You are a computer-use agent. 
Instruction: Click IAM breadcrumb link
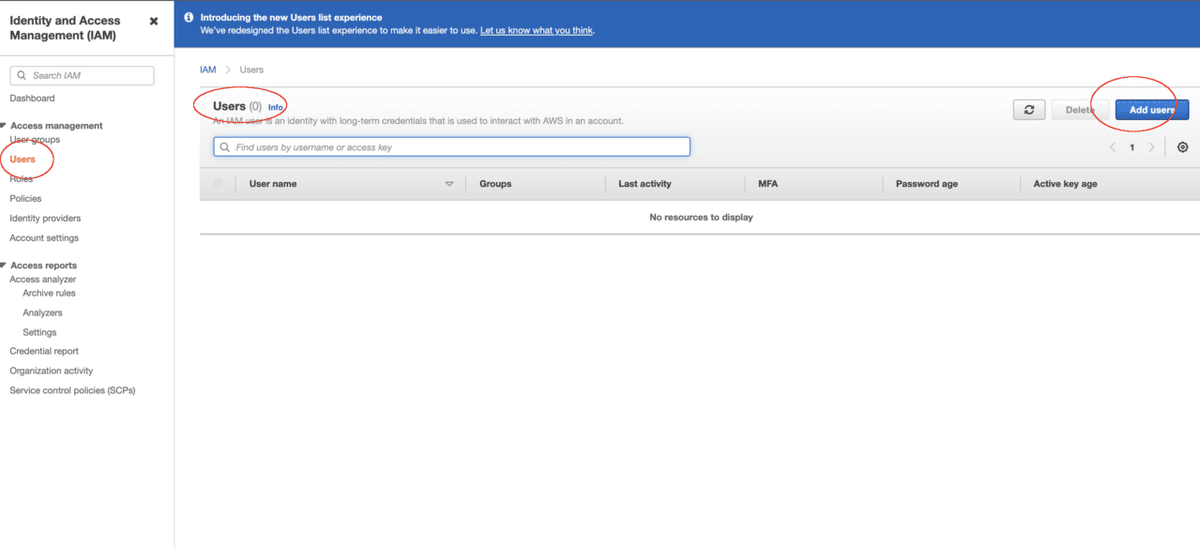click(208, 70)
